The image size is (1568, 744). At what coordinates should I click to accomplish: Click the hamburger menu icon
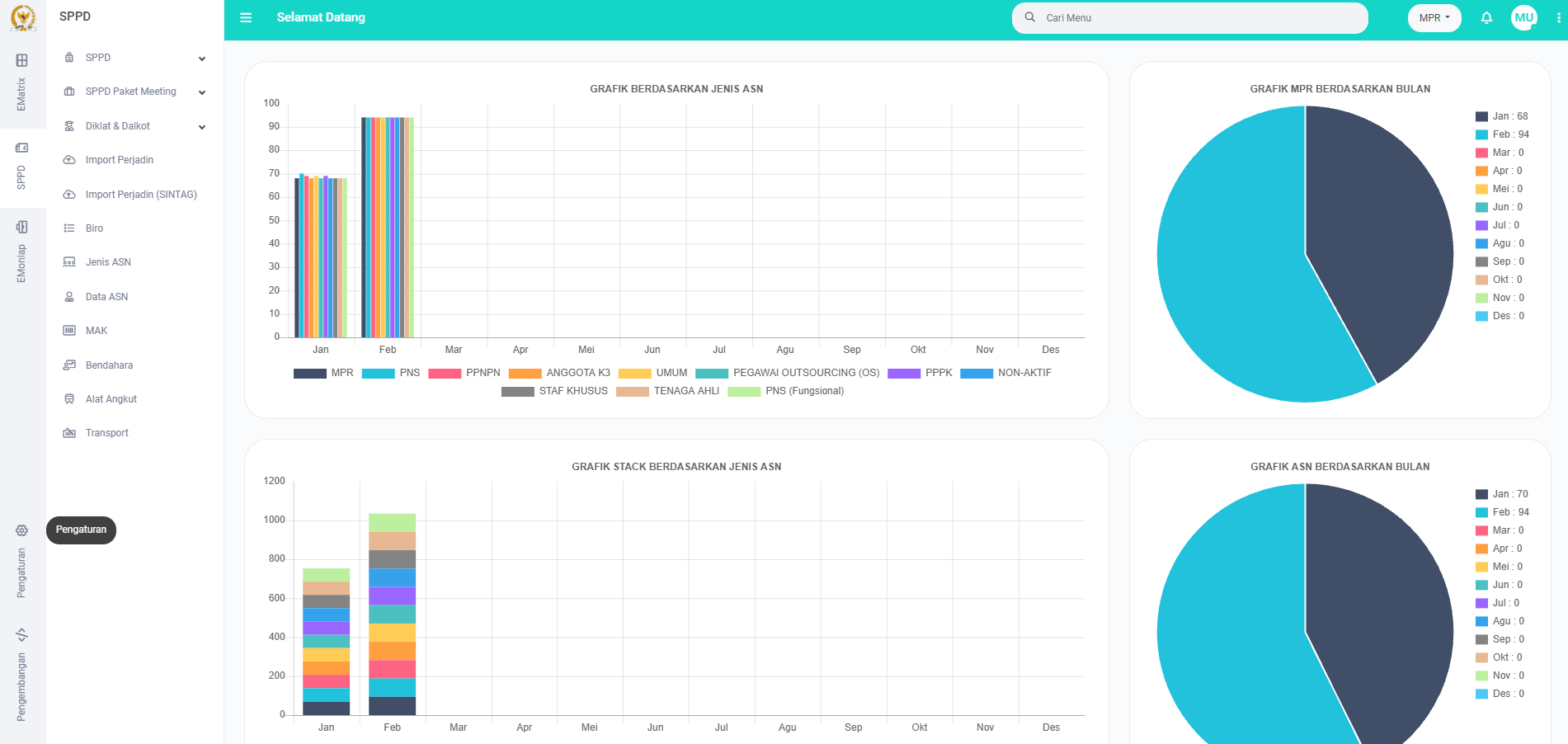246,17
